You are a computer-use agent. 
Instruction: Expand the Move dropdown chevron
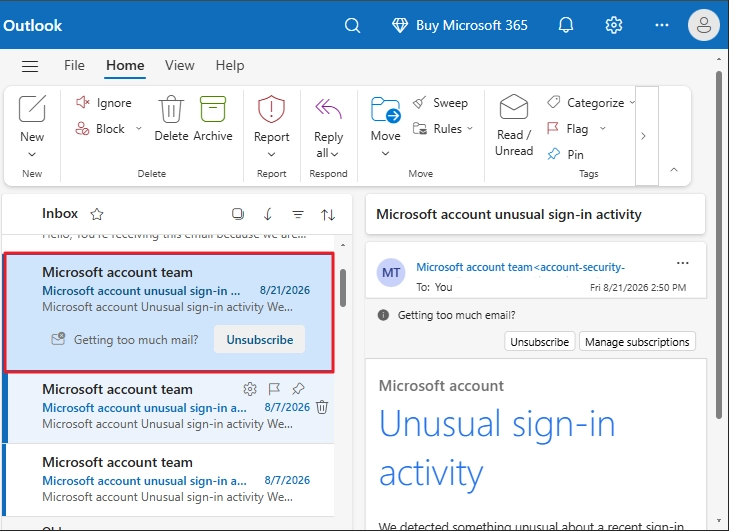click(x=385, y=153)
